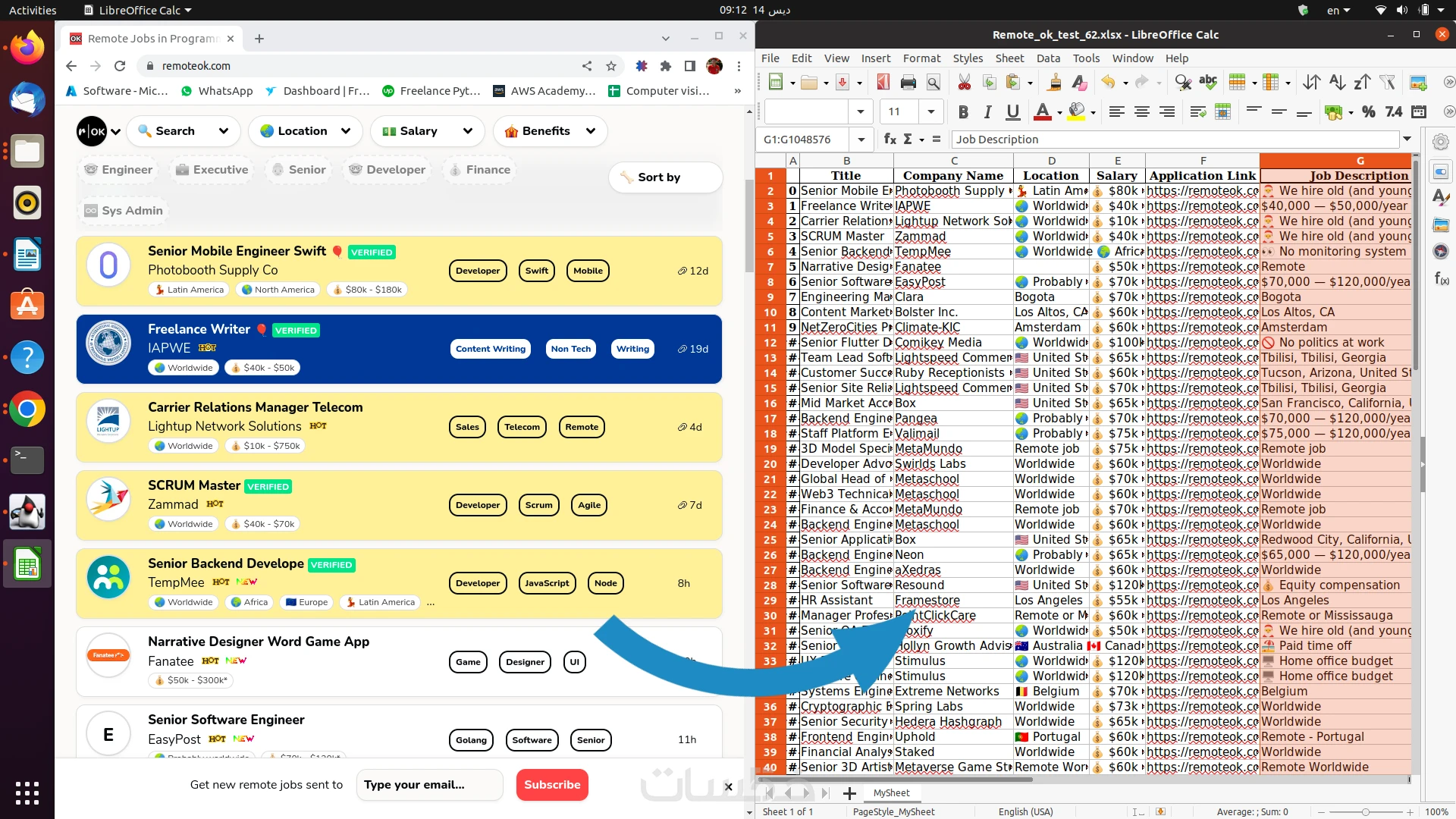Image resolution: width=1456 pixels, height=819 pixels.
Task: Toggle Underline formatting
Action: [x=1012, y=112]
